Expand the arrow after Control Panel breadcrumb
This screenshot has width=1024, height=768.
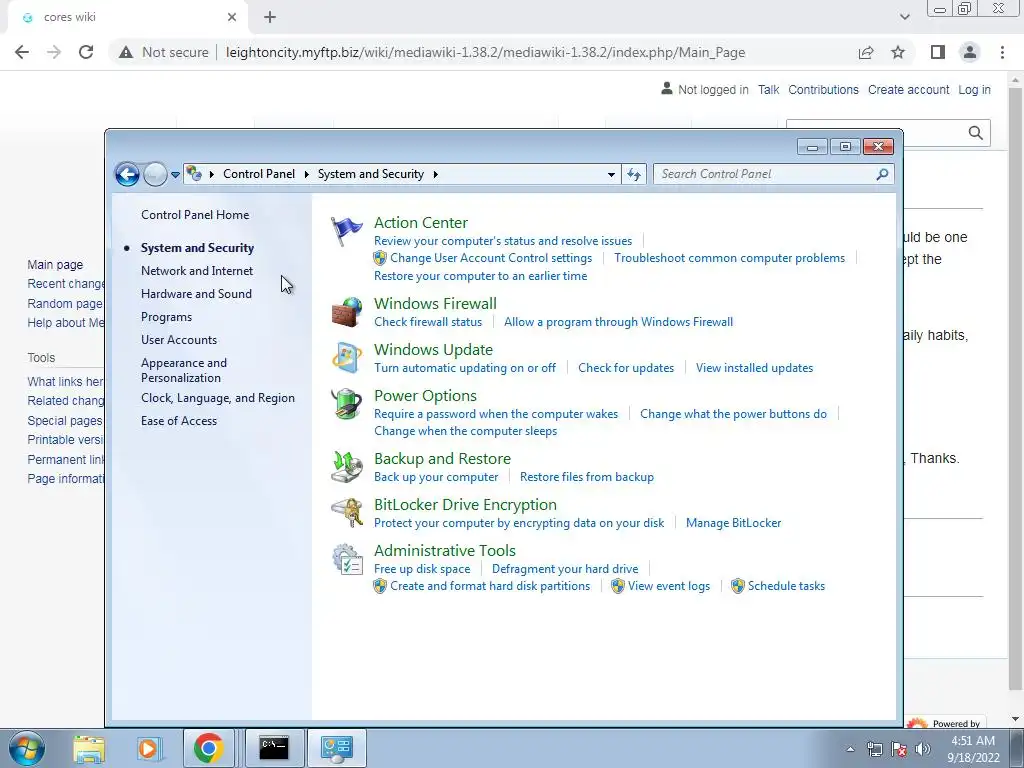point(306,174)
